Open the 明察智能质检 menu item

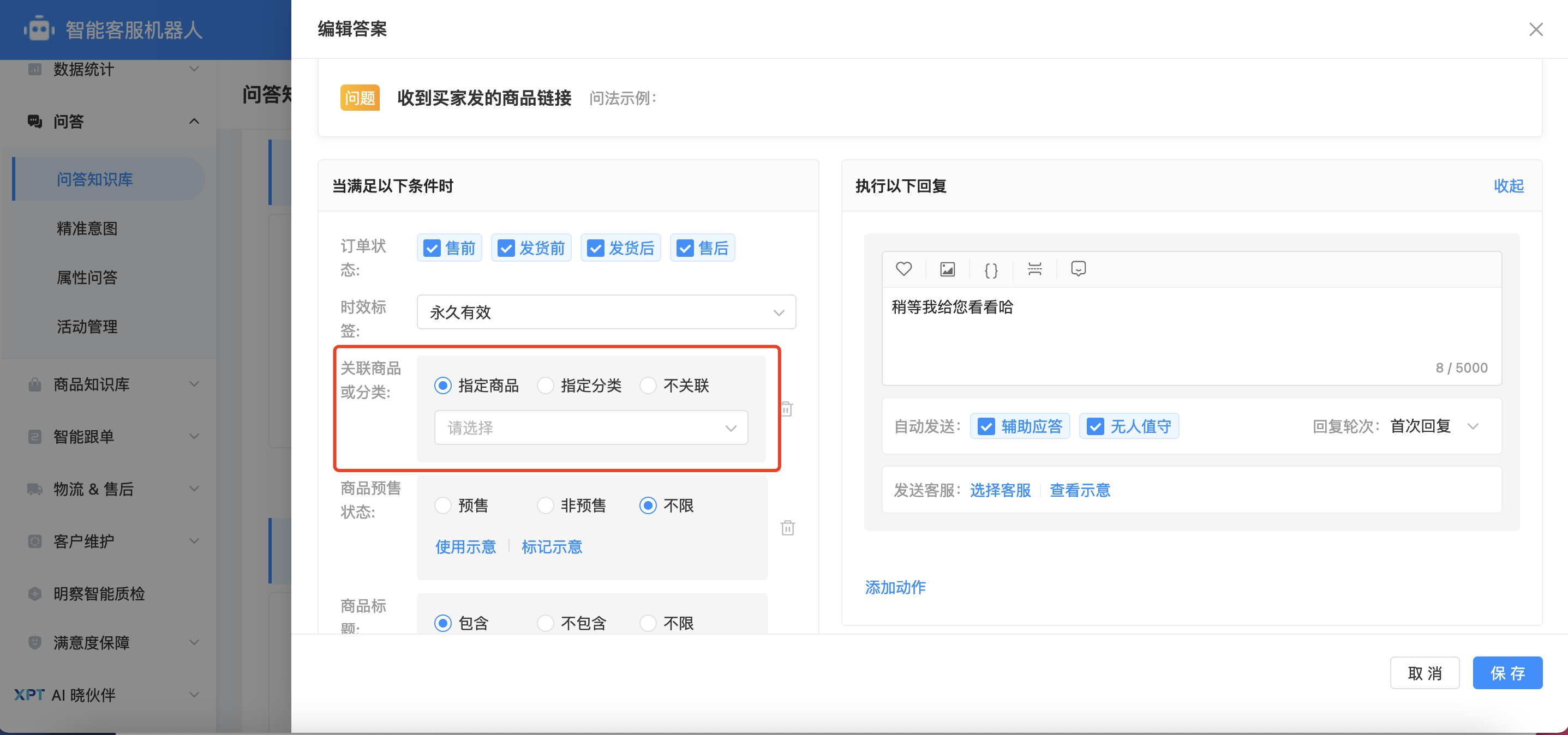99,594
